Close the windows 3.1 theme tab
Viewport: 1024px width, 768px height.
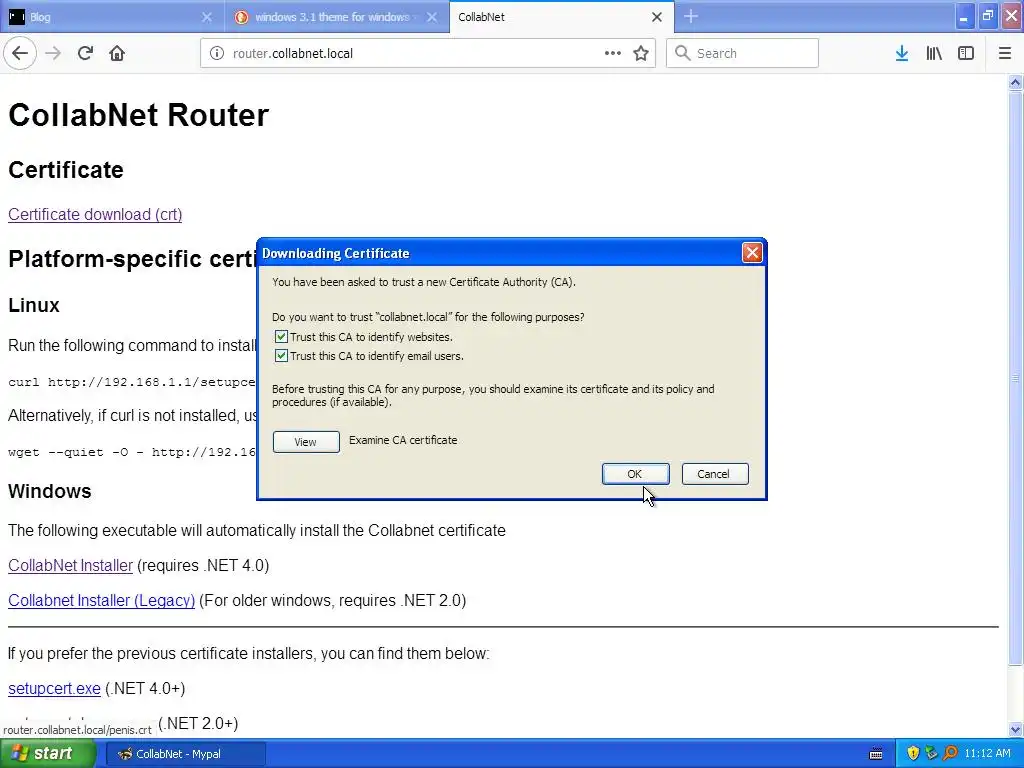tap(432, 17)
